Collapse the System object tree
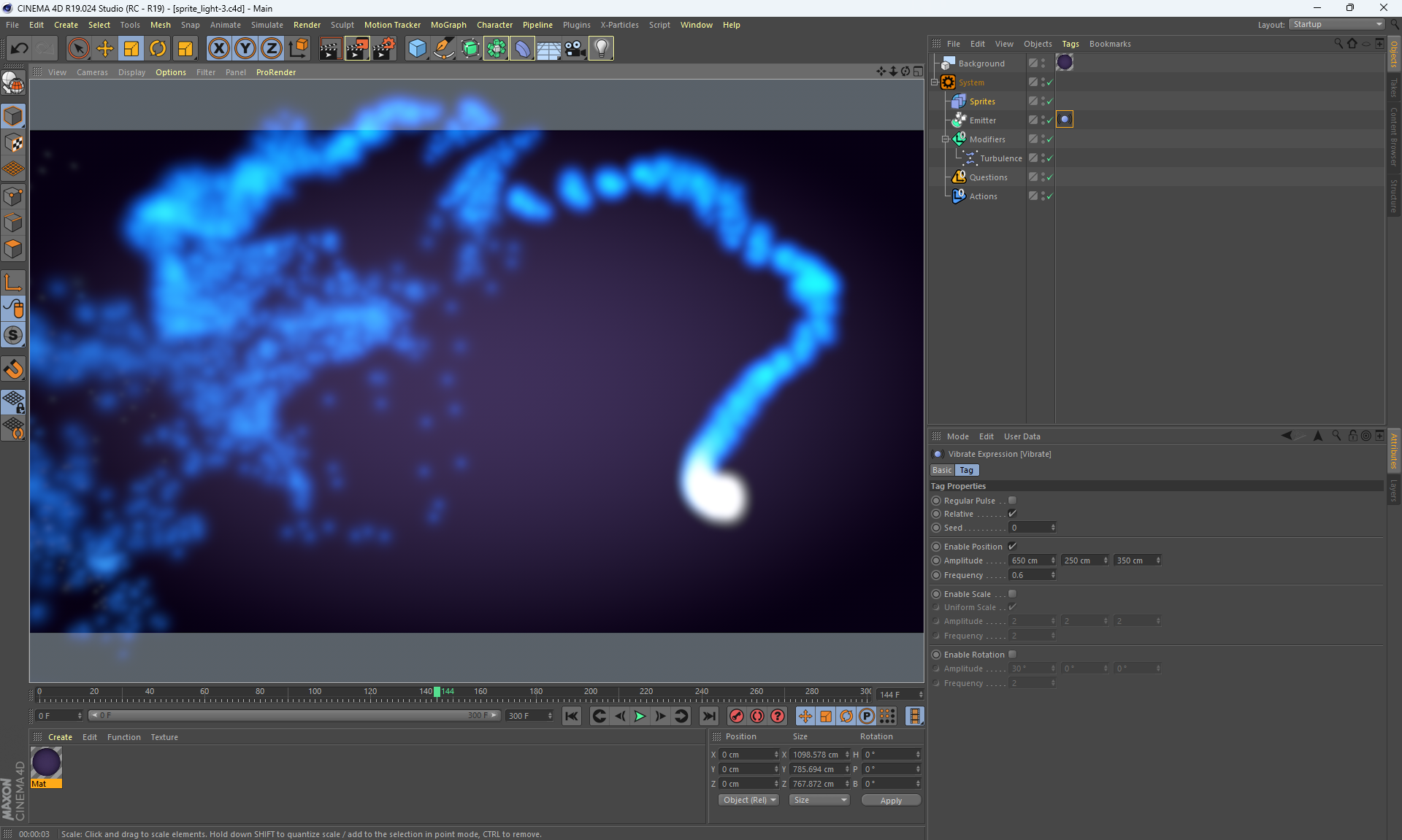The width and height of the screenshot is (1402, 840). tap(935, 82)
